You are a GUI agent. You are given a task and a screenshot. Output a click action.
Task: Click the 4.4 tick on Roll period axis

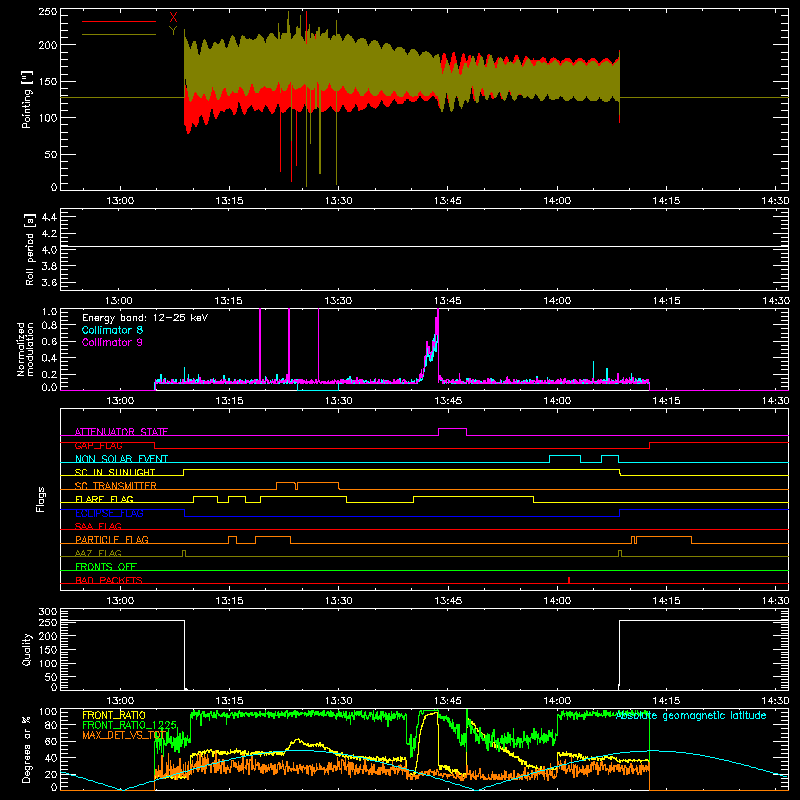click(49, 217)
